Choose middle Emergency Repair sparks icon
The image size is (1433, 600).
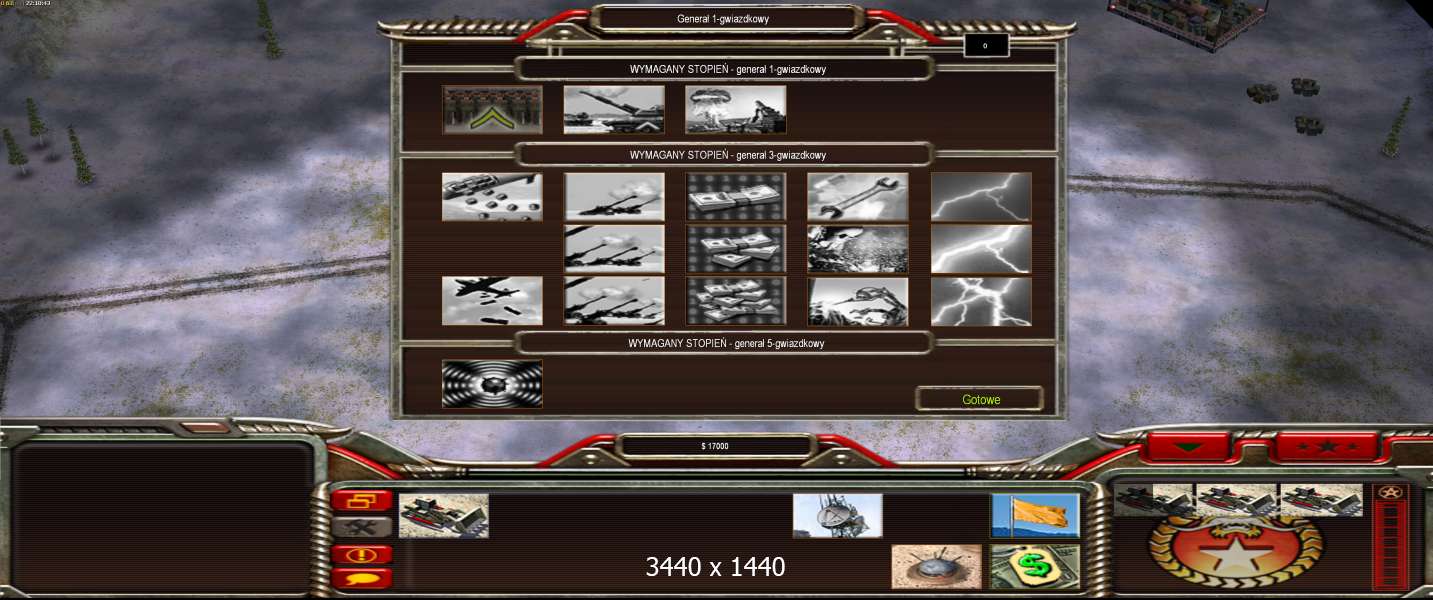coord(858,249)
